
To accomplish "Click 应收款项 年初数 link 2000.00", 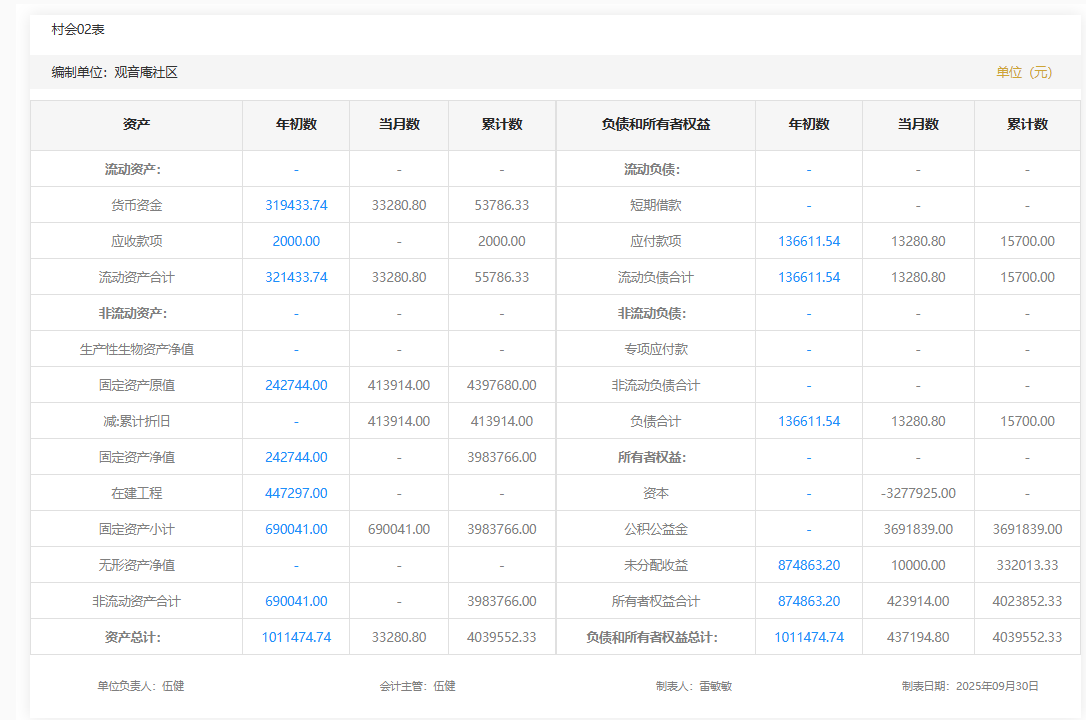I will pyautogui.click(x=296, y=241).
